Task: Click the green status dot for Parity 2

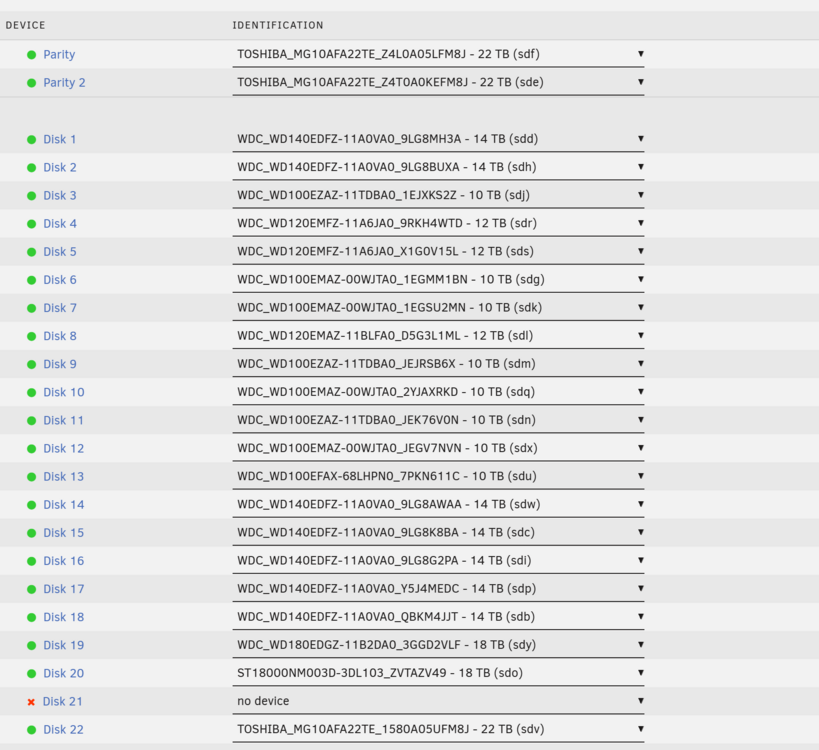Action: click(31, 83)
